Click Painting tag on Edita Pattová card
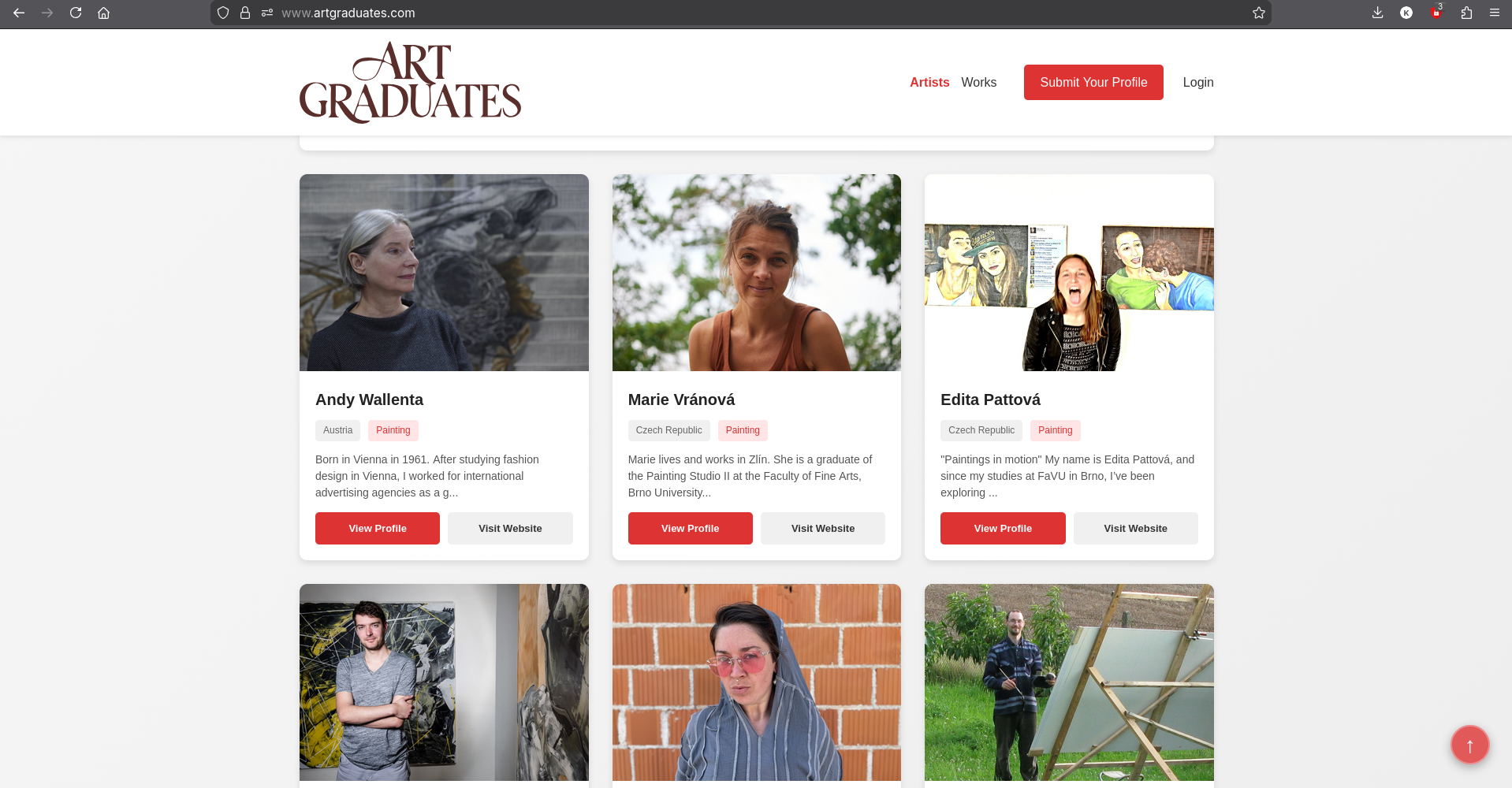The image size is (1512, 788). pos(1055,430)
